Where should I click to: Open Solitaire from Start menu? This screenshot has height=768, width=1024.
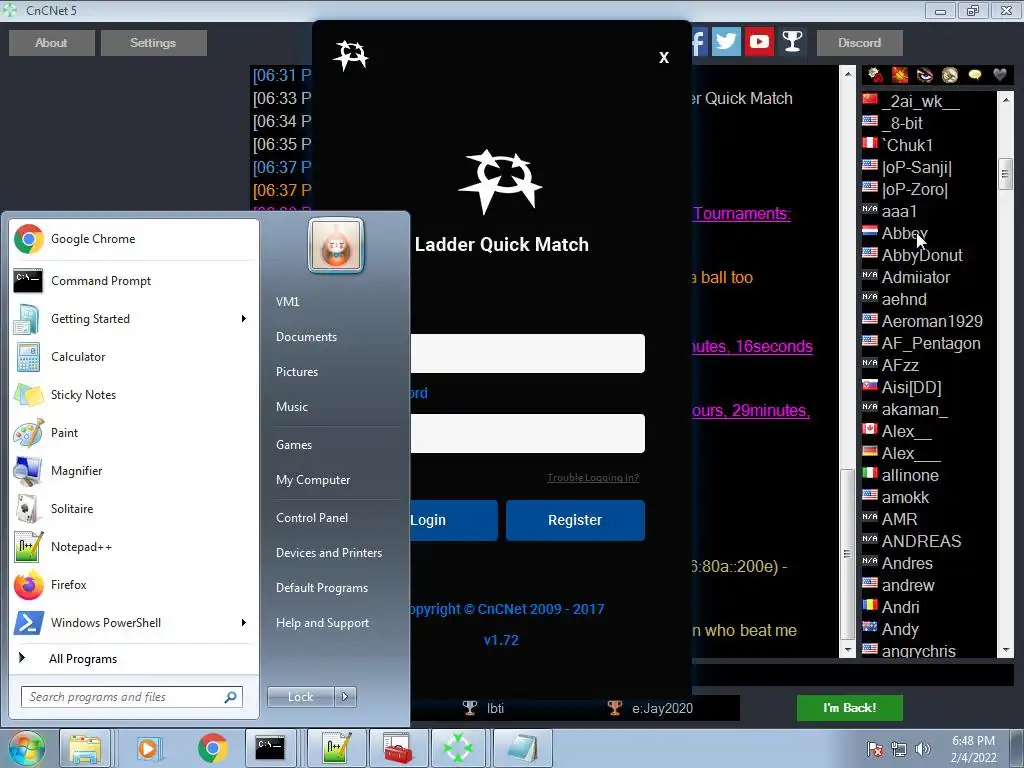coord(133,508)
